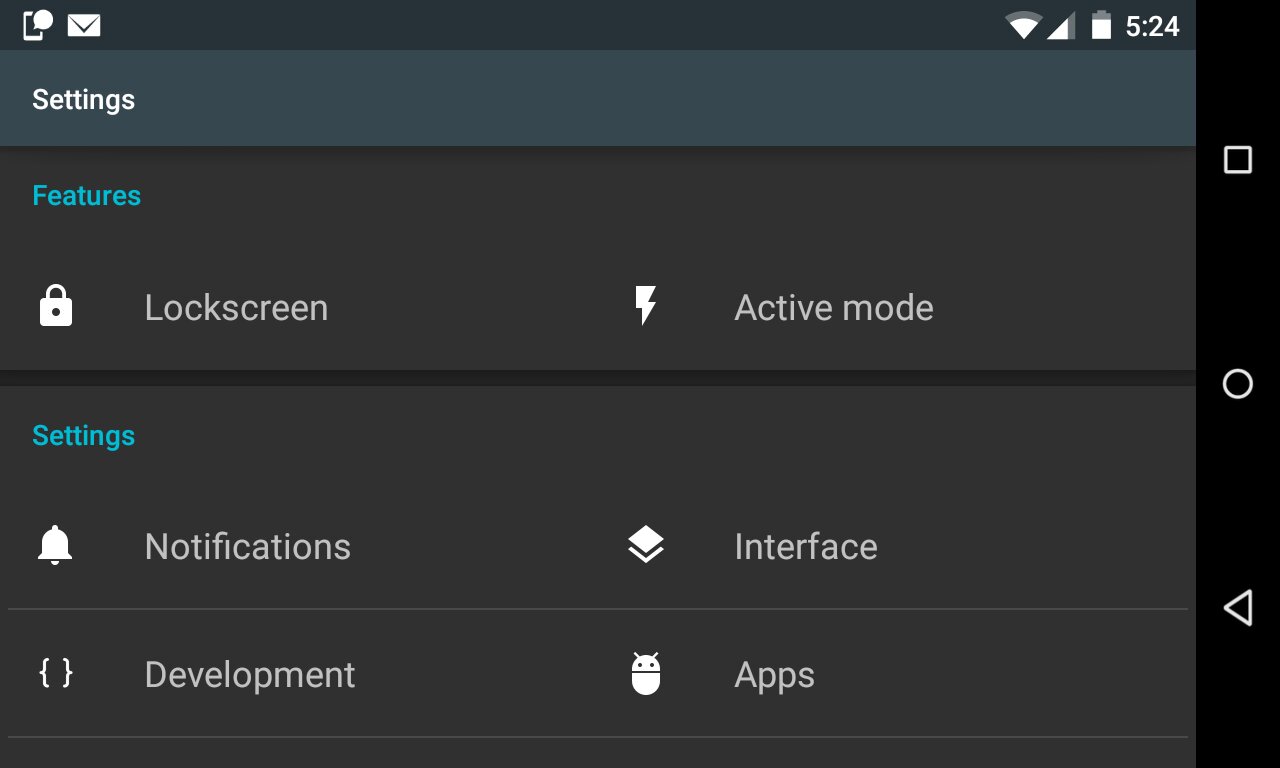Tap the lightning bolt Active mode icon
The height and width of the screenshot is (768, 1280).
[x=646, y=306]
